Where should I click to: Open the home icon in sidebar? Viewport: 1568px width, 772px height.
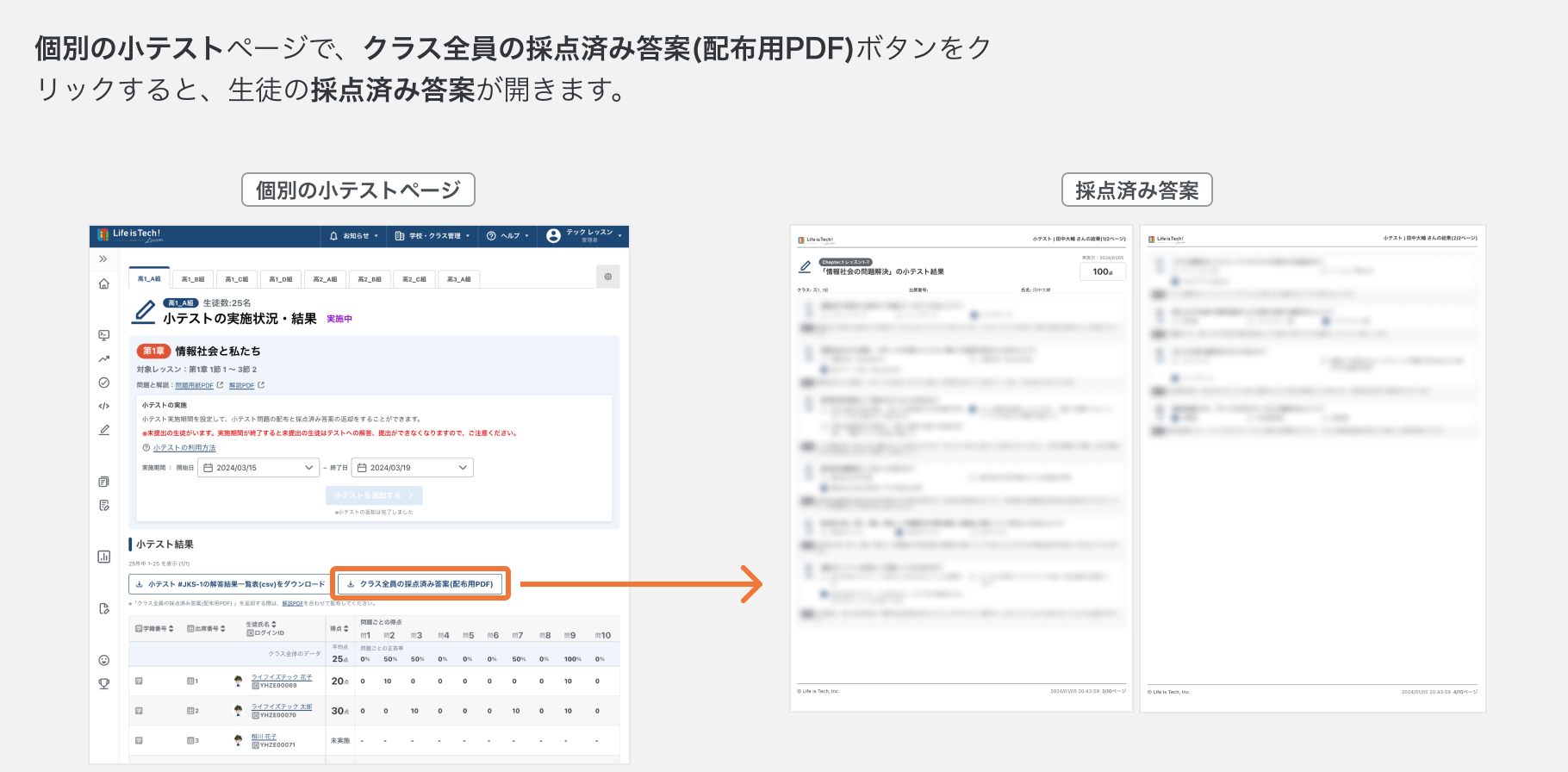103,283
